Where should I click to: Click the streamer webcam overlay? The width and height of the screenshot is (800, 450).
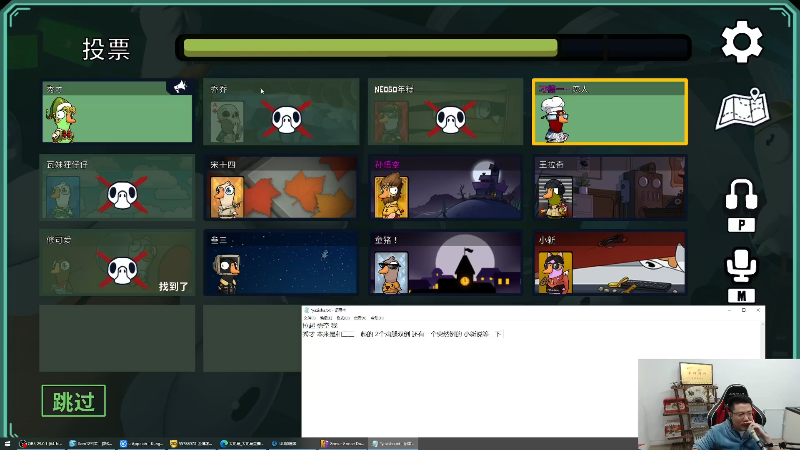tap(719, 404)
